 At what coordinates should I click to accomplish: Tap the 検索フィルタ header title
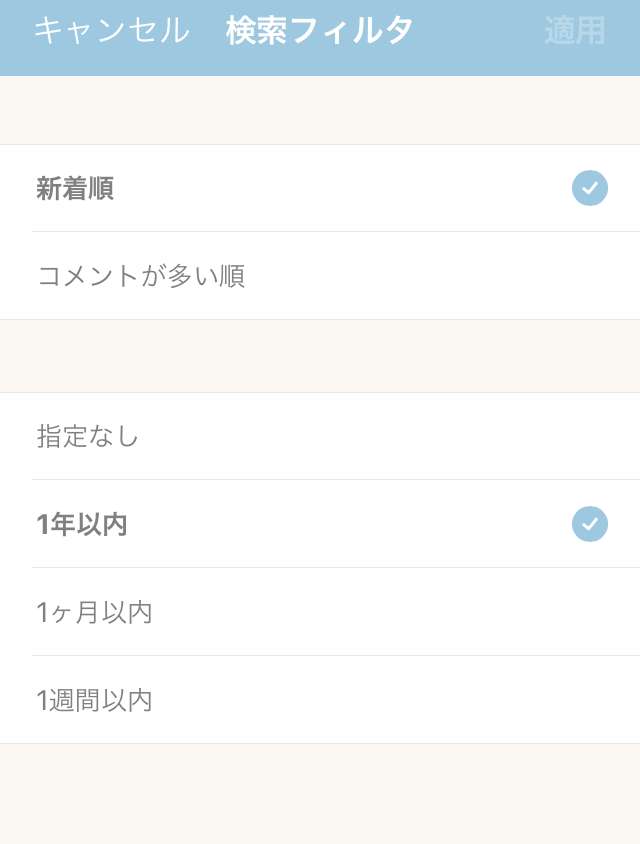(x=319, y=30)
